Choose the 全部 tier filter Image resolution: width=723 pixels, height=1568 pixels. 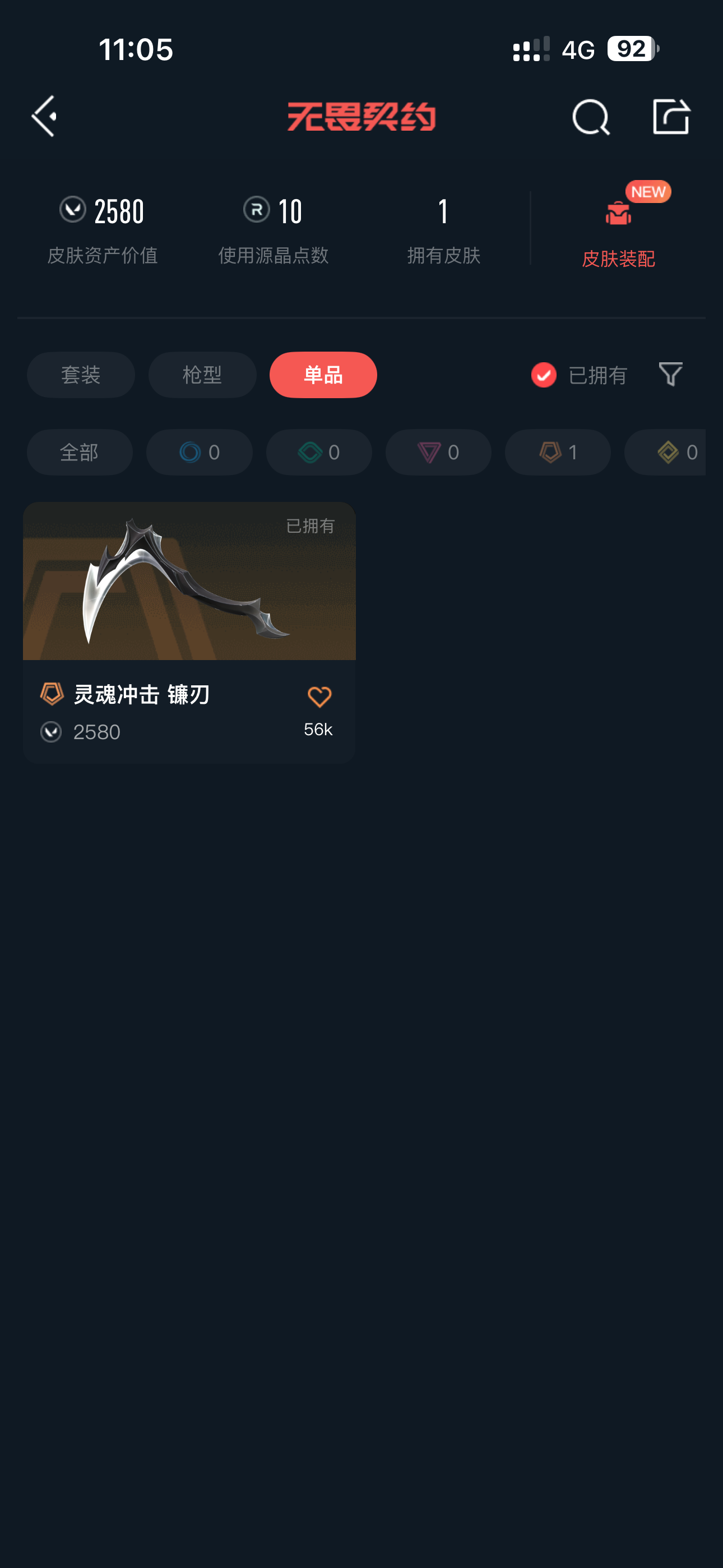click(x=80, y=452)
